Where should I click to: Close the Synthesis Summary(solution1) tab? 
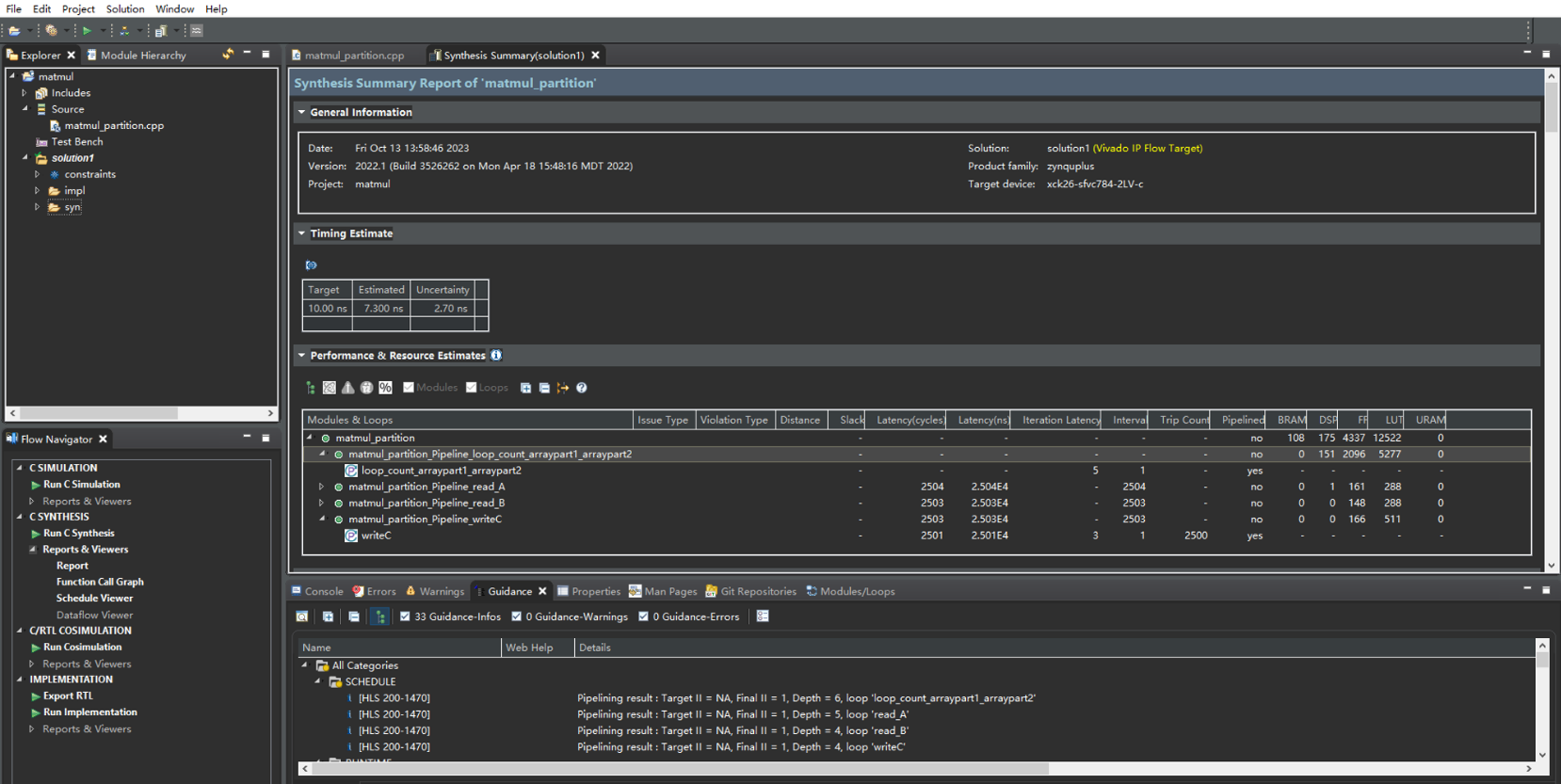tap(595, 56)
